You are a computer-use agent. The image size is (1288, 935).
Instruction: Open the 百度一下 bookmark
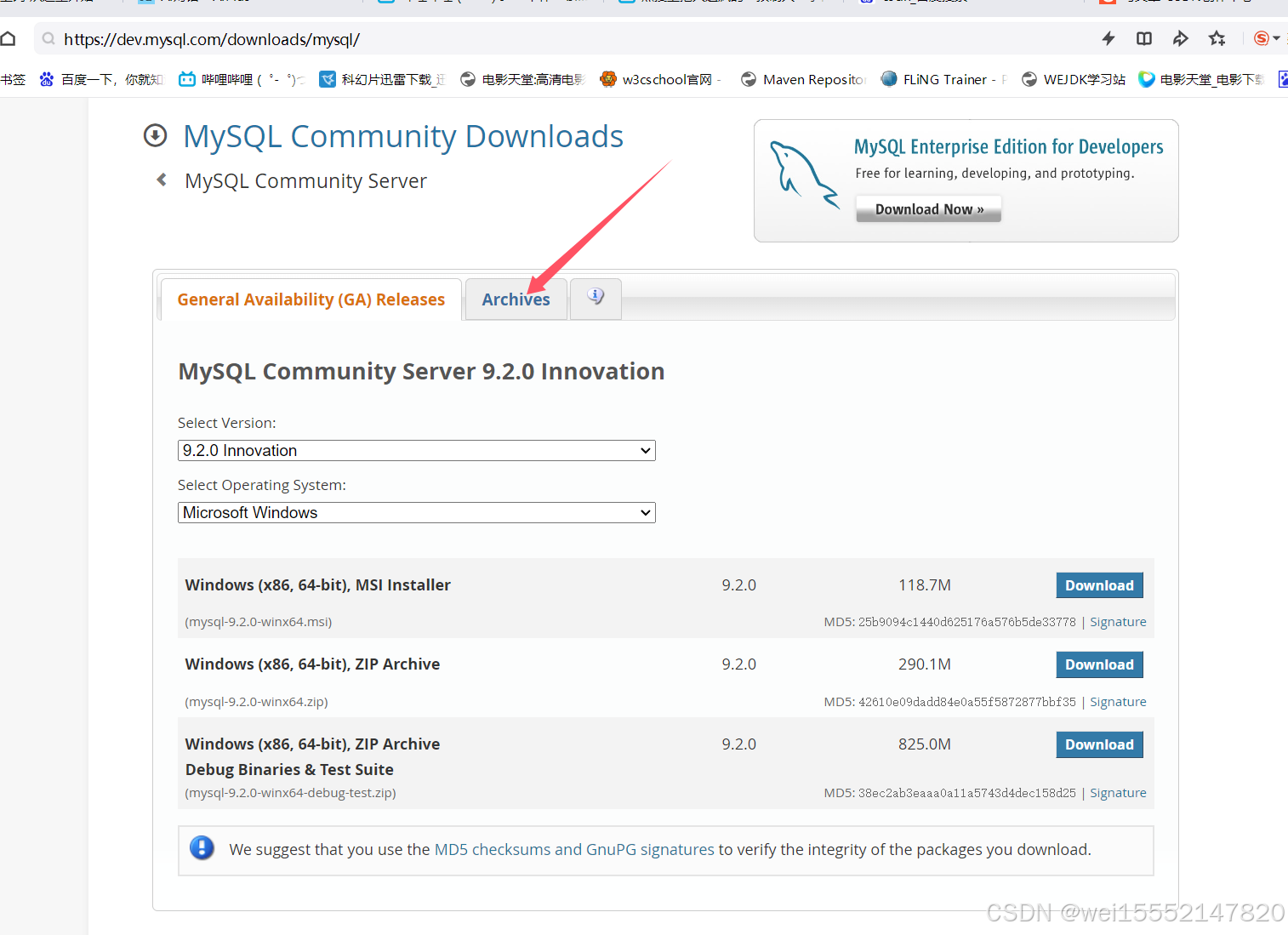[x=101, y=79]
